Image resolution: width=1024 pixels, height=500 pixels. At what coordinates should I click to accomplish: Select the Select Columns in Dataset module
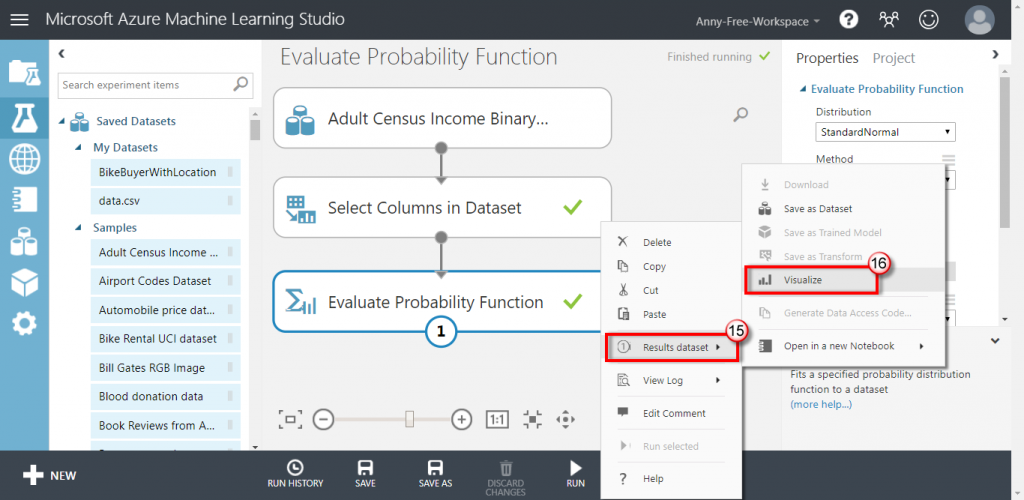[442, 208]
